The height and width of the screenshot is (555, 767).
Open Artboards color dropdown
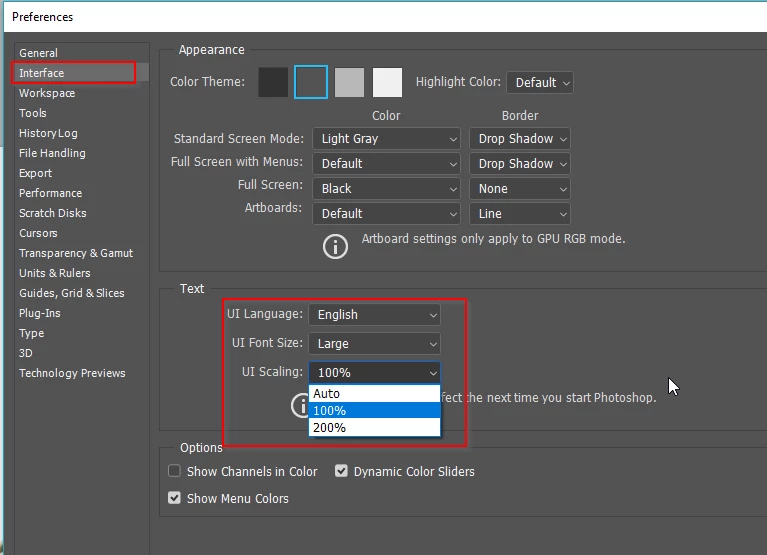tap(386, 214)
